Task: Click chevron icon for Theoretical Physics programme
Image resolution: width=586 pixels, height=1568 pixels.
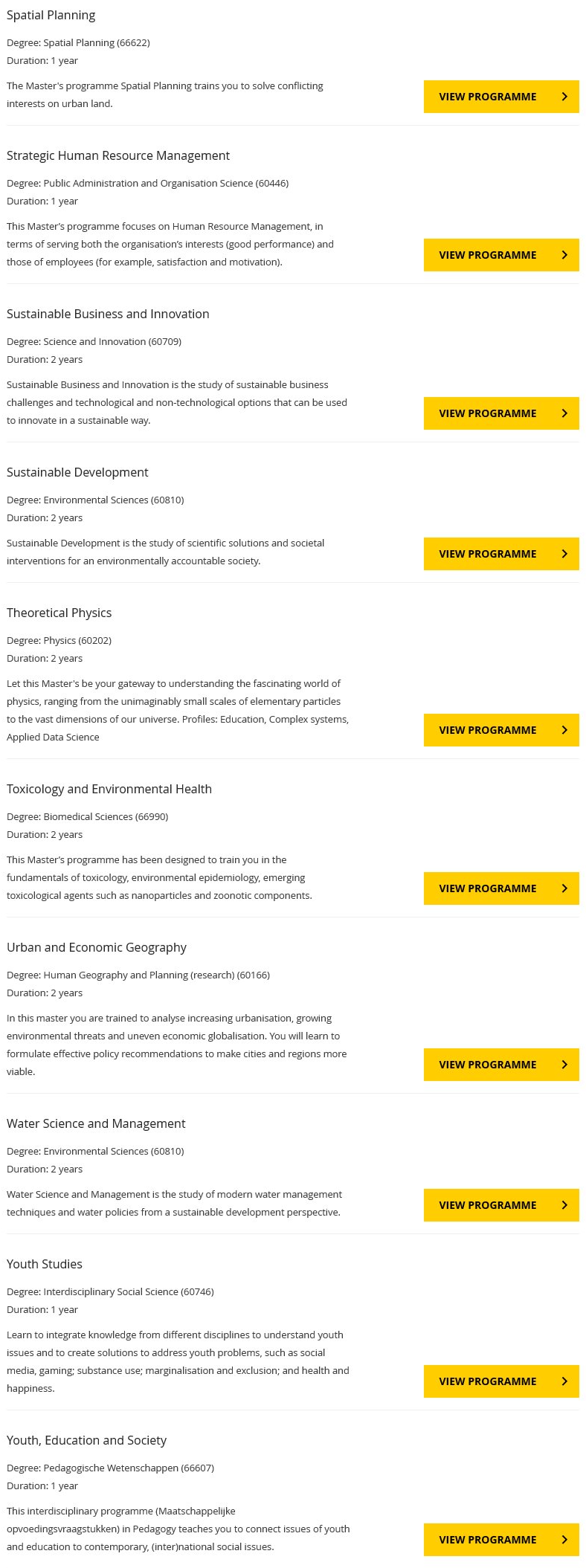Action: 564,730
